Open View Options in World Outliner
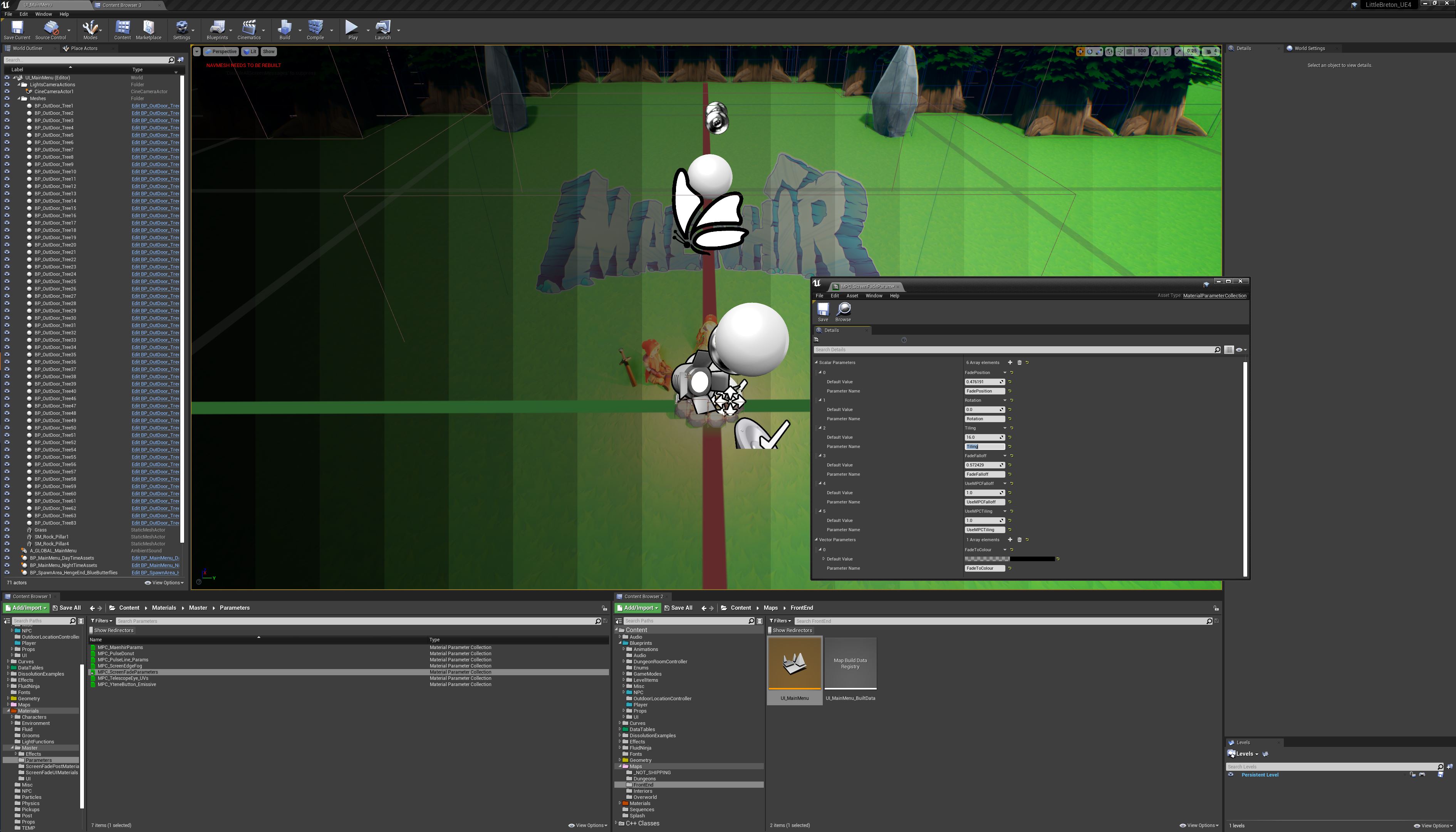 [164, 583]
